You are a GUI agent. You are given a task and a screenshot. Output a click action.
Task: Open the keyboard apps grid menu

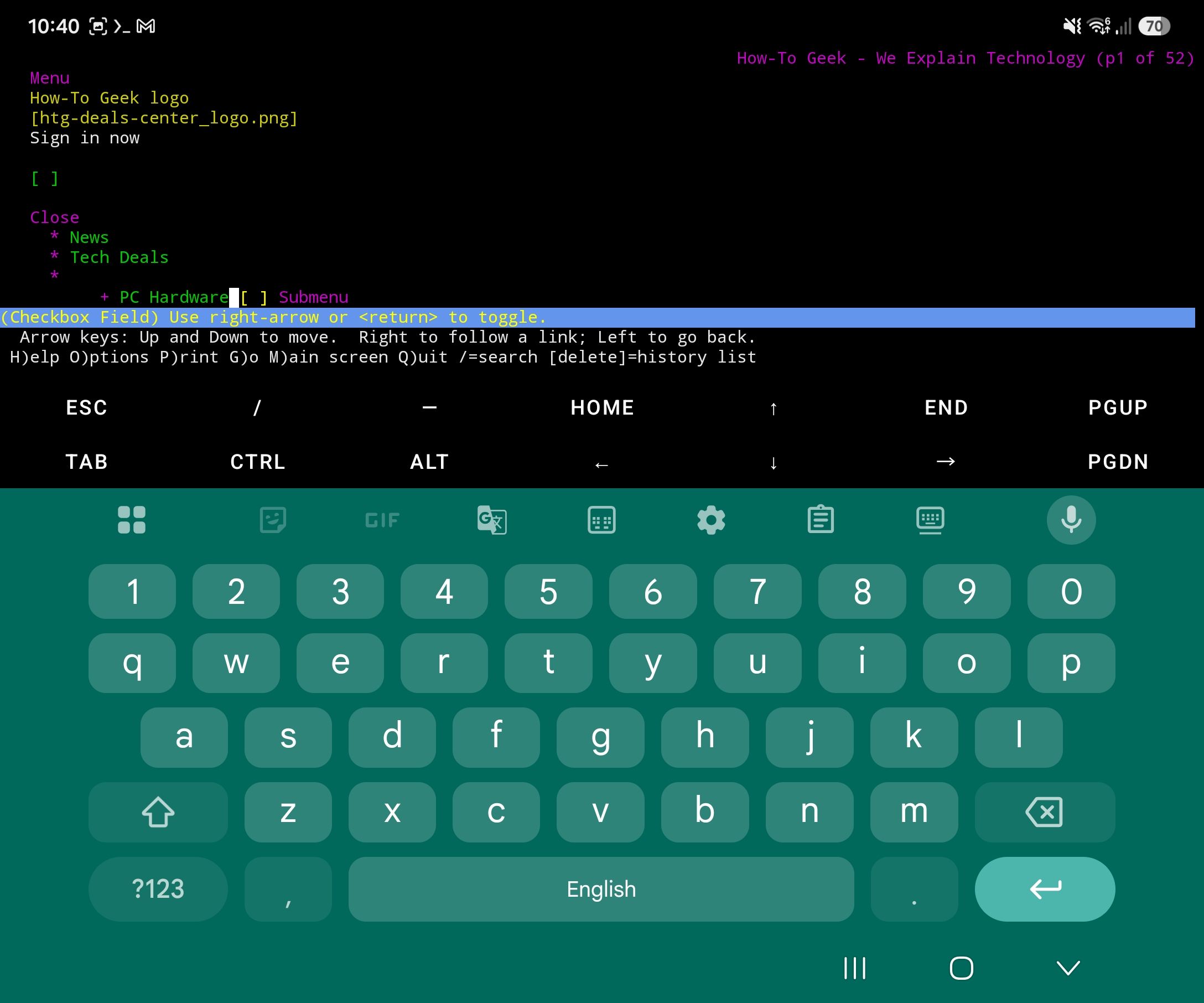[x=131, y=520]
